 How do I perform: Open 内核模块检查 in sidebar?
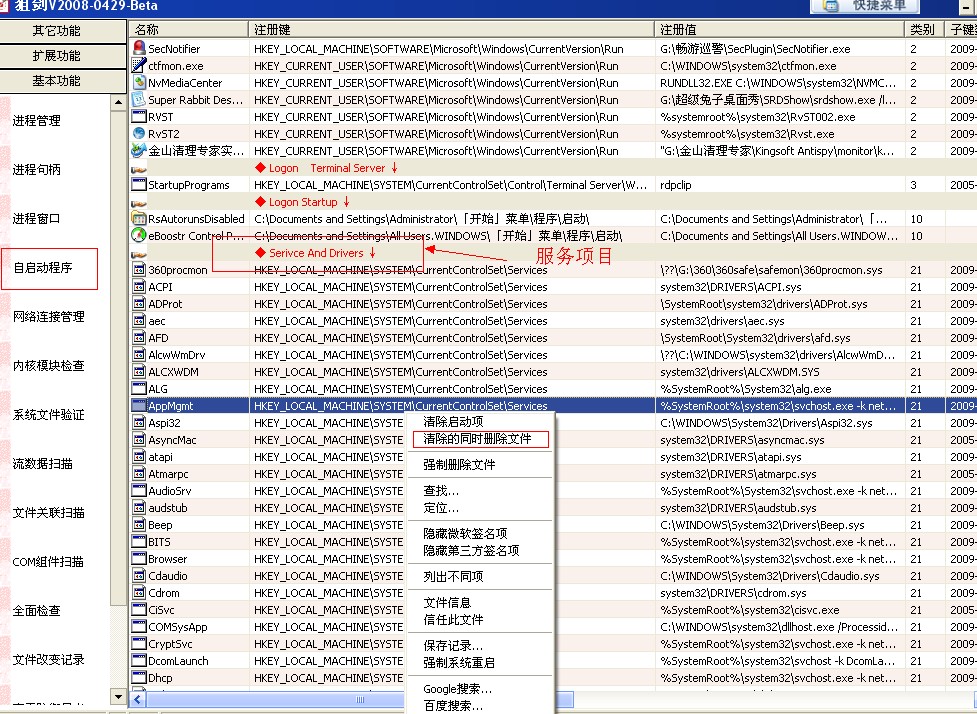point(49,366)
